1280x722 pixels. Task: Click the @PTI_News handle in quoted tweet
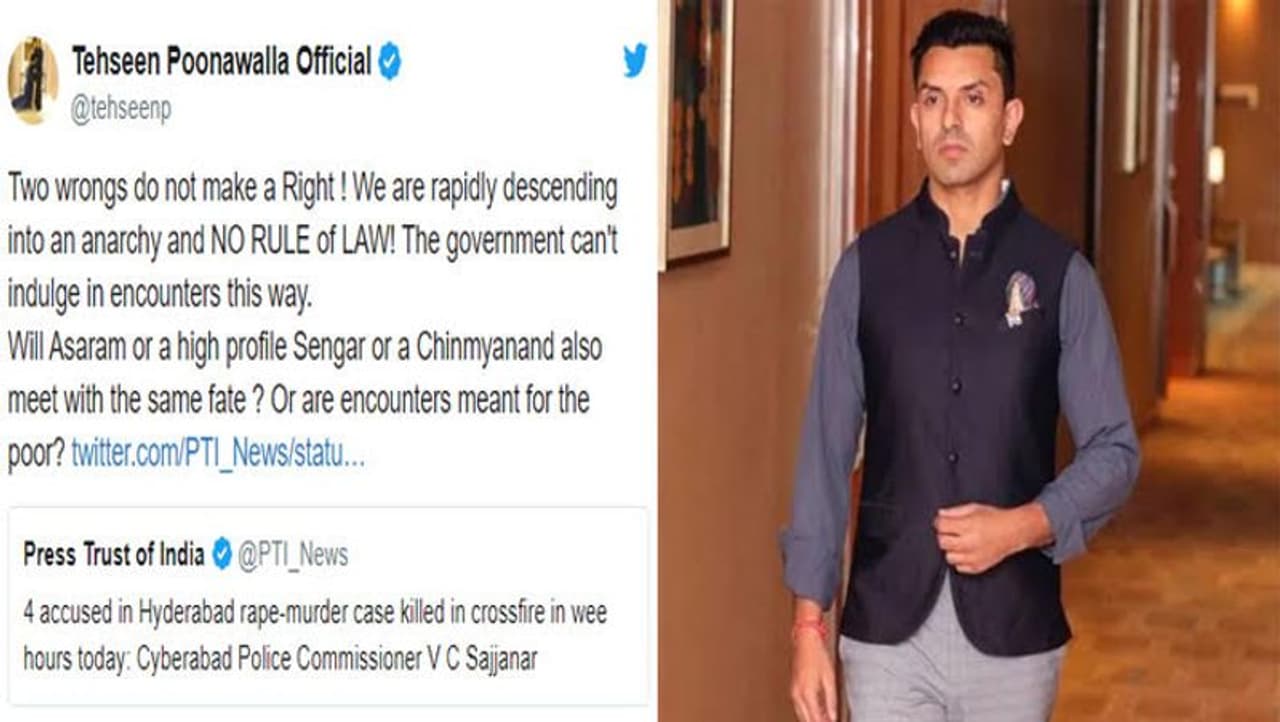(293, 554)
